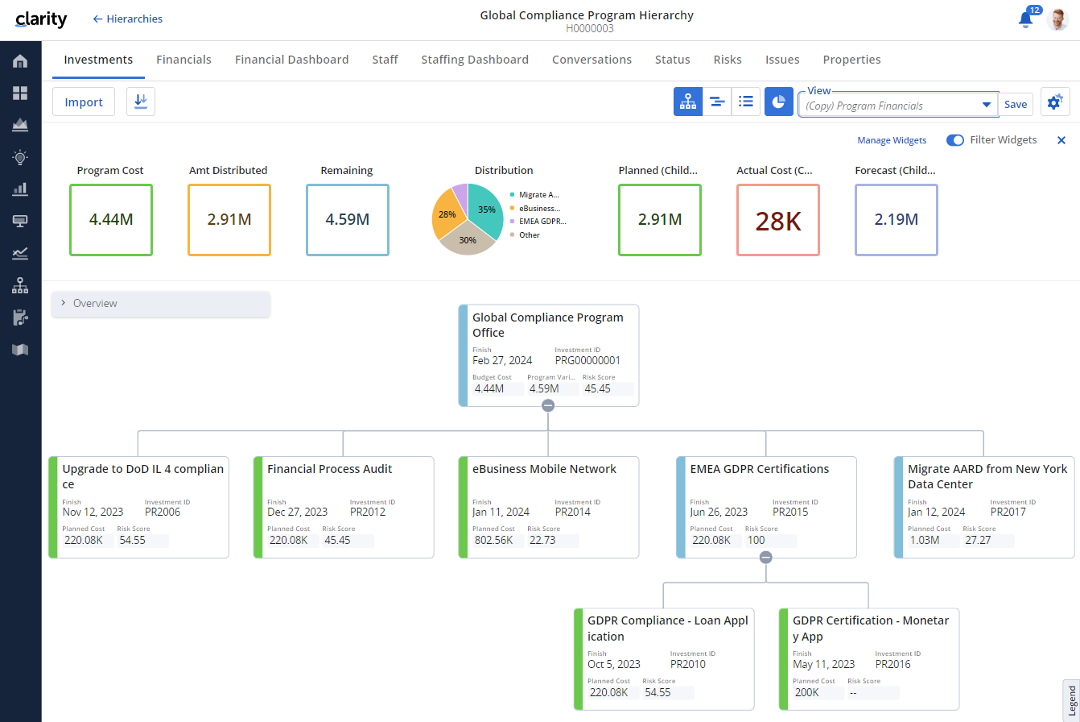Open the View dropdown list

(x=986, y=105)
